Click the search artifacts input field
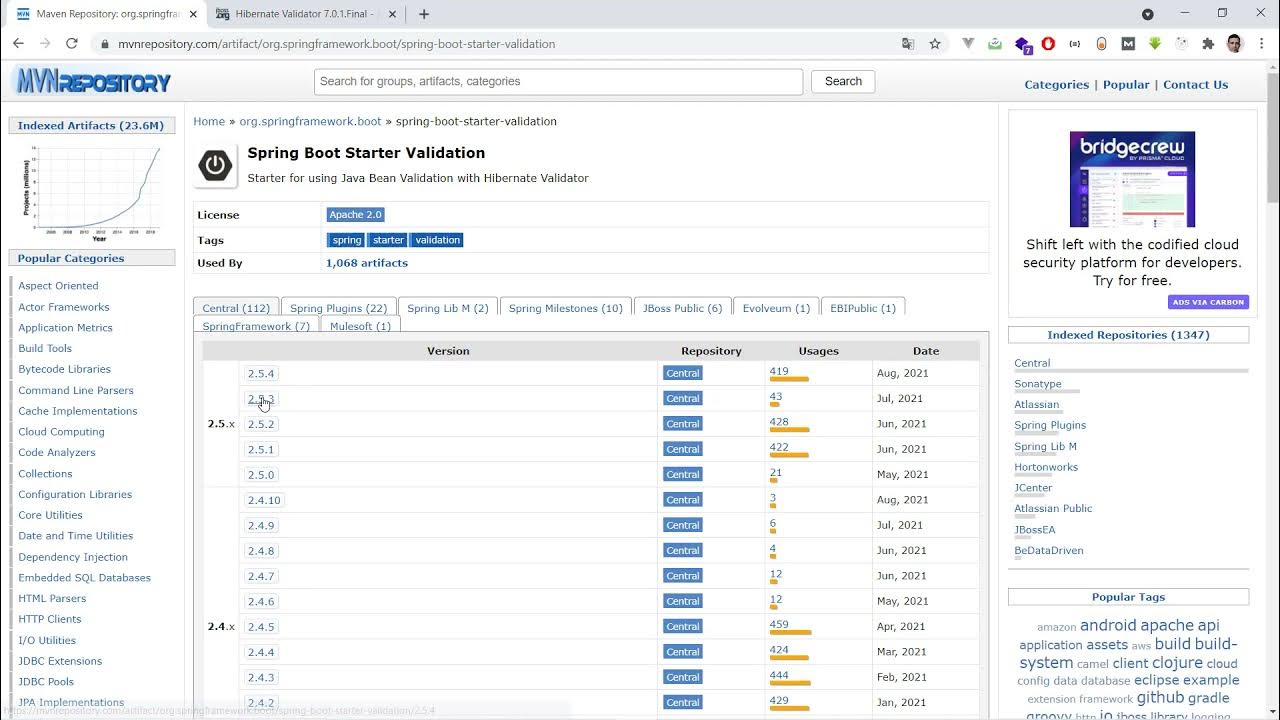 558,82
